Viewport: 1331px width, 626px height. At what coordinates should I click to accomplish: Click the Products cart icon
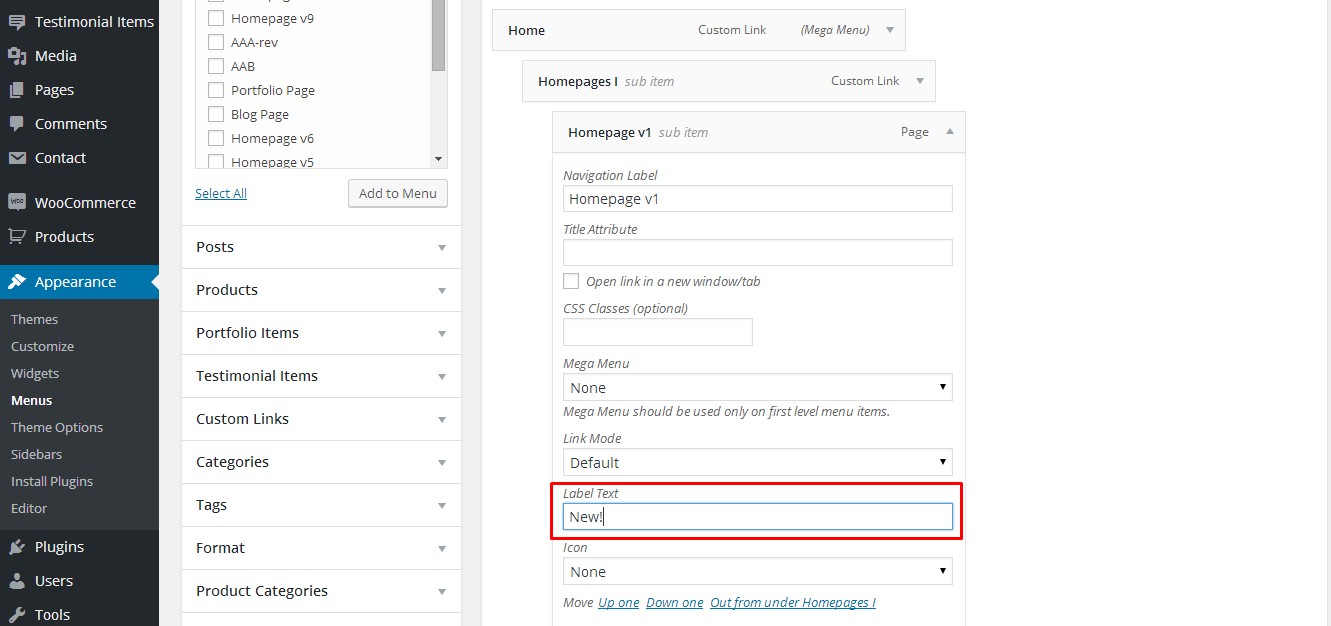[17, 237]
